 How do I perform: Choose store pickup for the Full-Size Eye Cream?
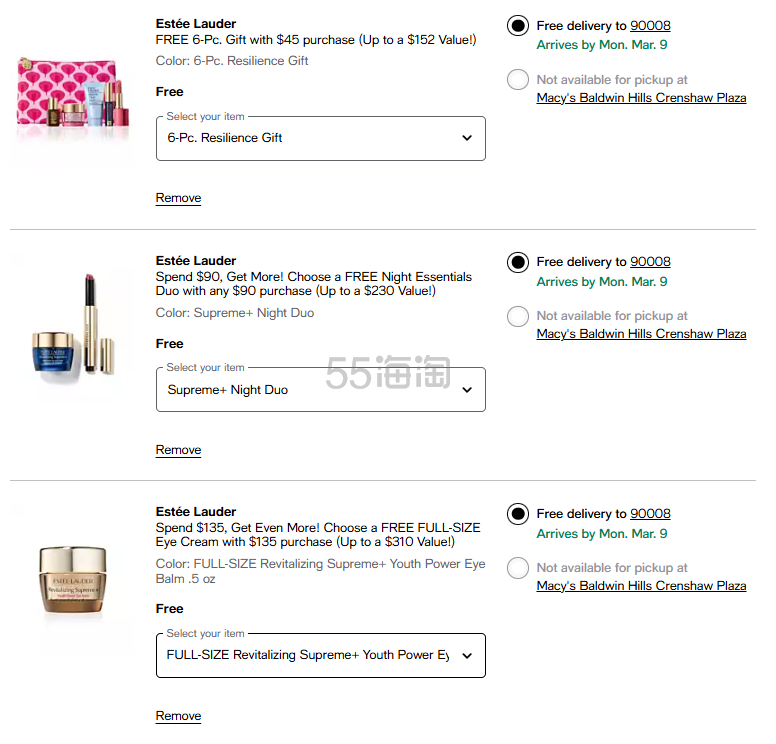[518, 568]
